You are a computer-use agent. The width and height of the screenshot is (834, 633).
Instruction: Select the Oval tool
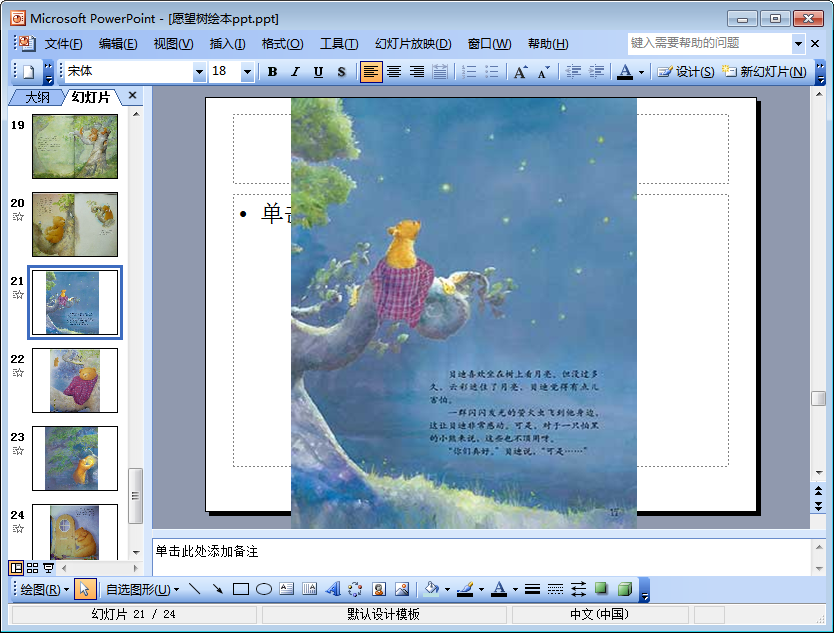(264, 589)
